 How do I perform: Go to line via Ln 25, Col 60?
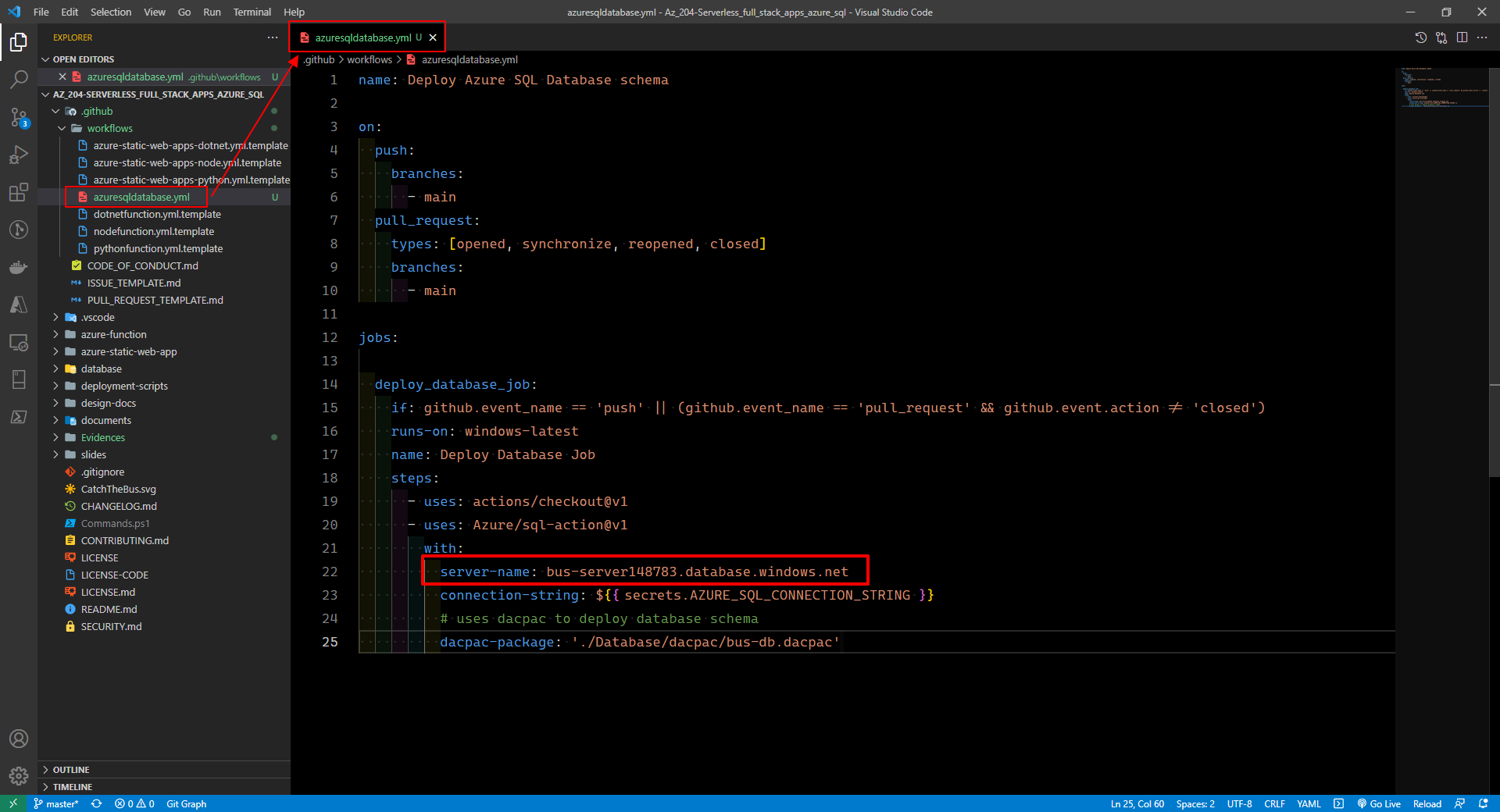pos(1137,803)
